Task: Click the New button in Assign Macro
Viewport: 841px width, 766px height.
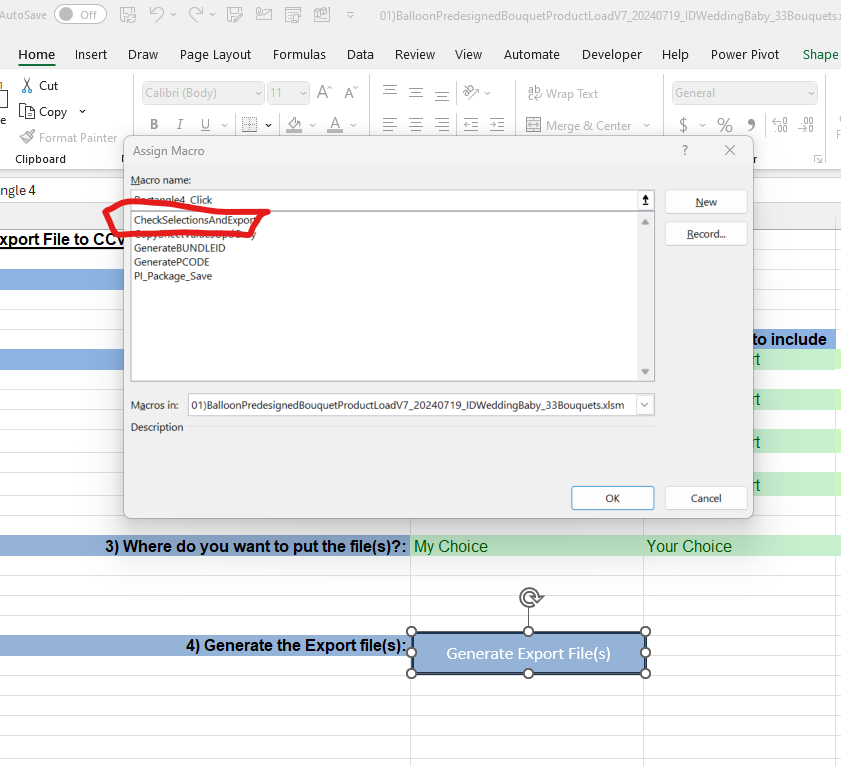Action: pos(705,201)
